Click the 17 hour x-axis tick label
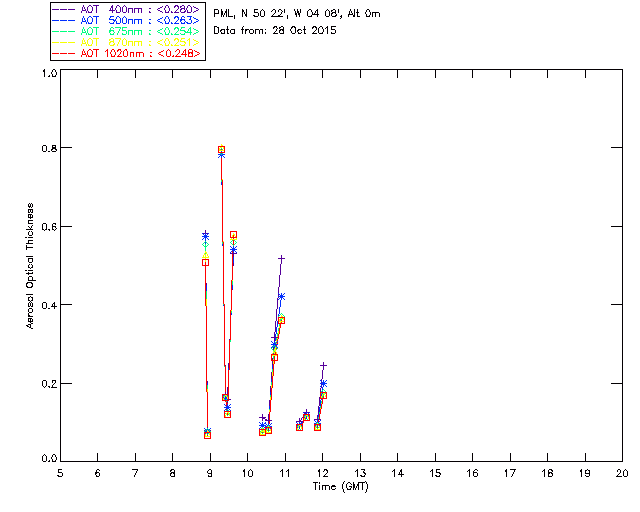 click(510, 473)
